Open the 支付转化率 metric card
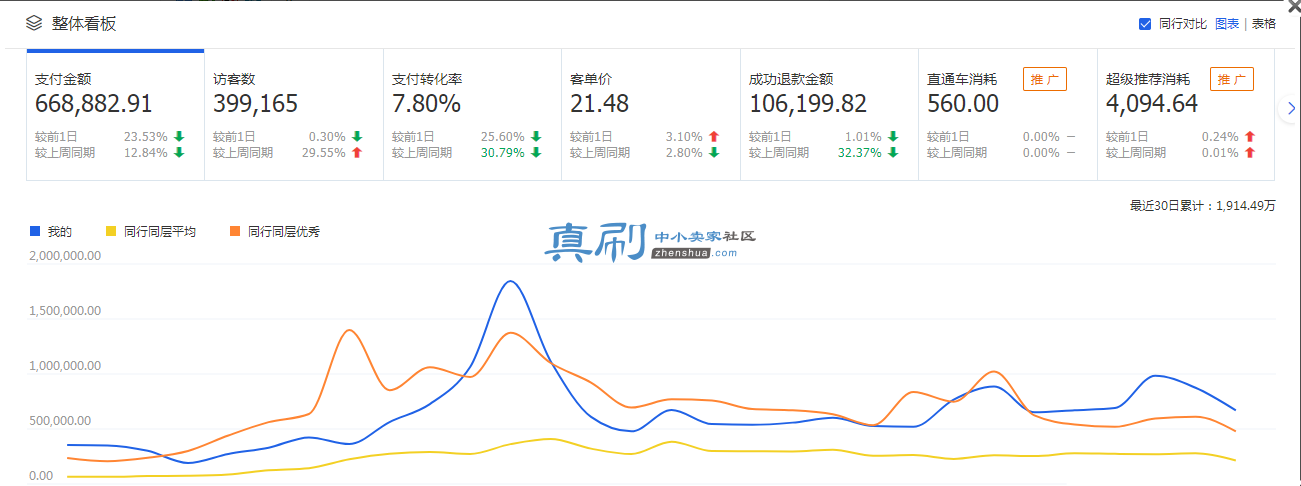The width and height of the screenshot is (1301, 486). 472,115
